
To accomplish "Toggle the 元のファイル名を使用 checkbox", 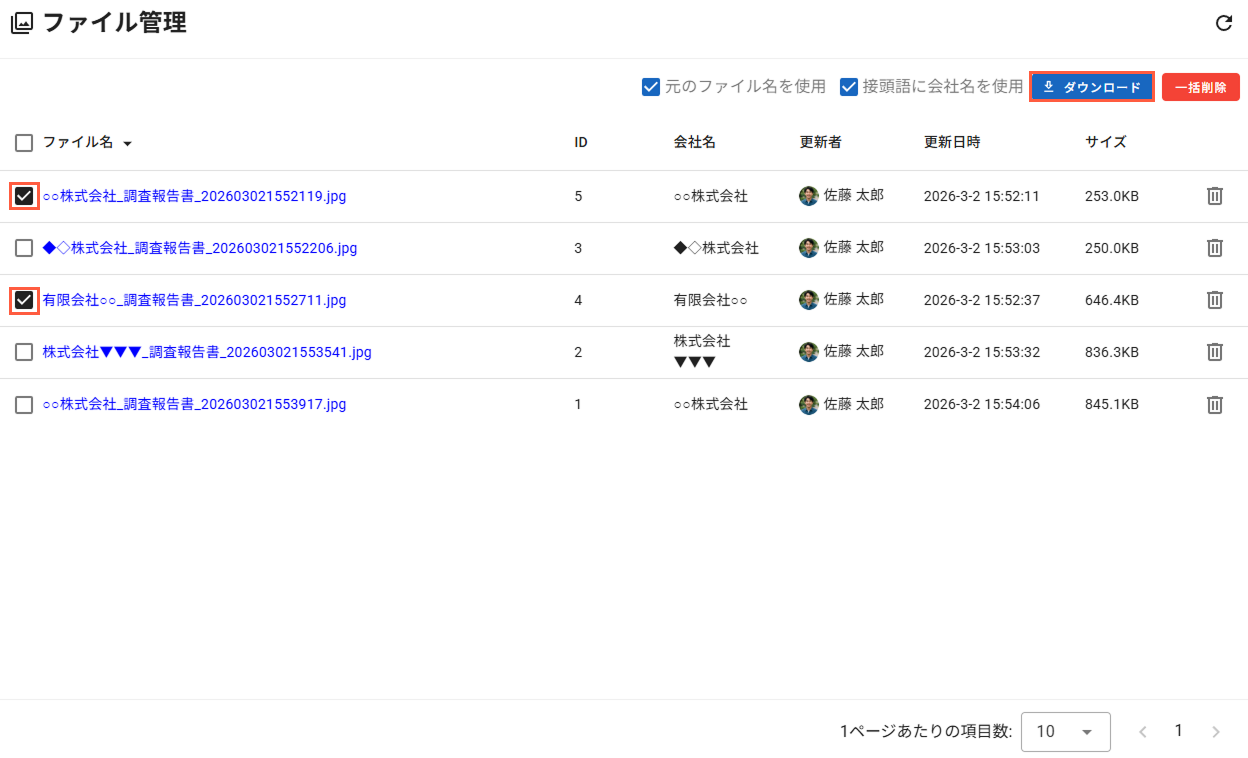I will pyautogui.click(x=651, y=87).
